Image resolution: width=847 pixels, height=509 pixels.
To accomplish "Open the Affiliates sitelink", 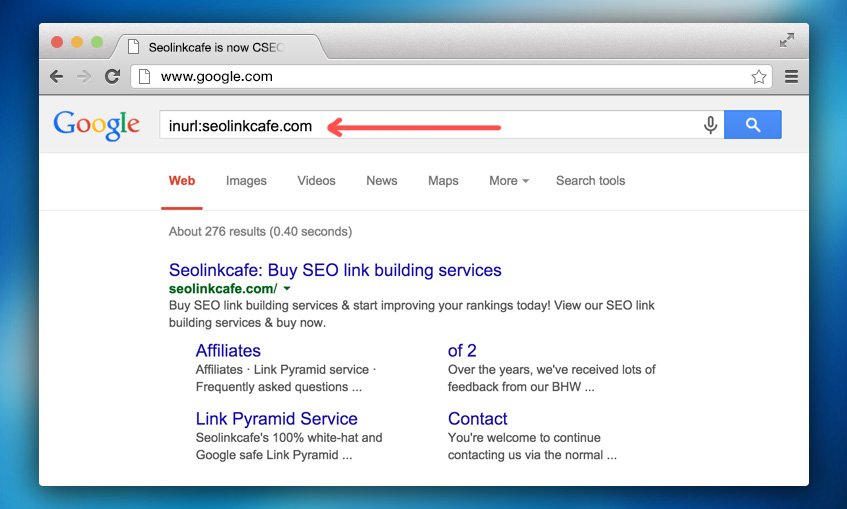I will click(x=228, y=351).
